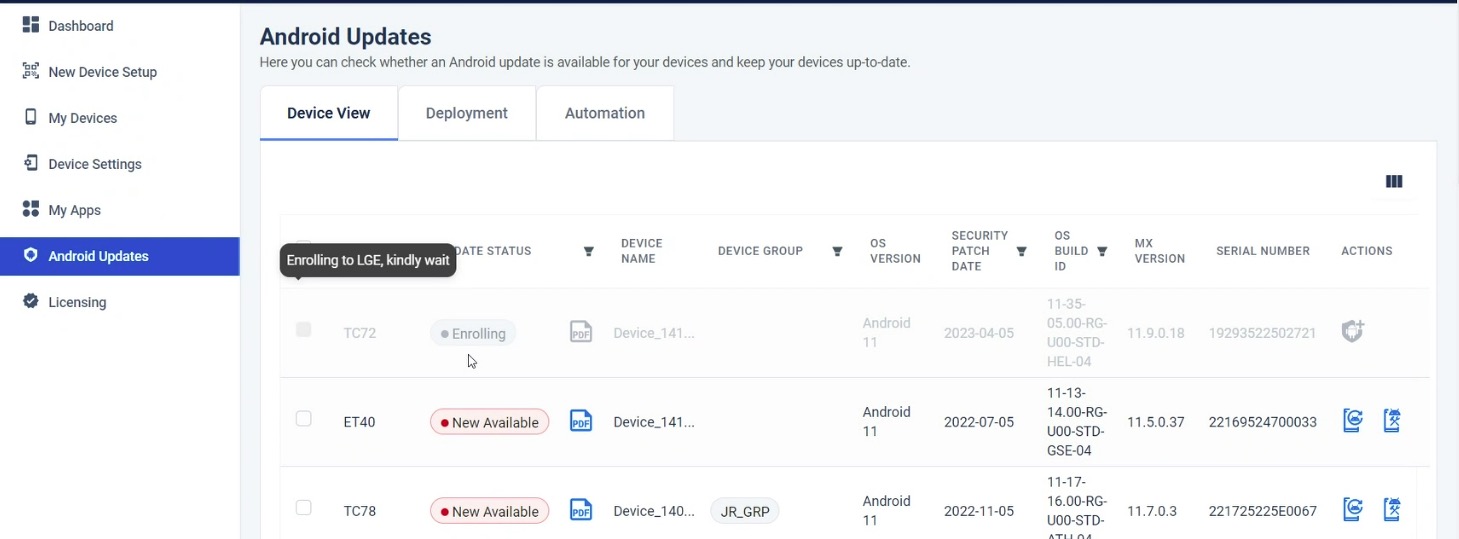The image size is (1459, 539).
Task: Click the update action icon for ET40
Action: [x=1353, y=421]
